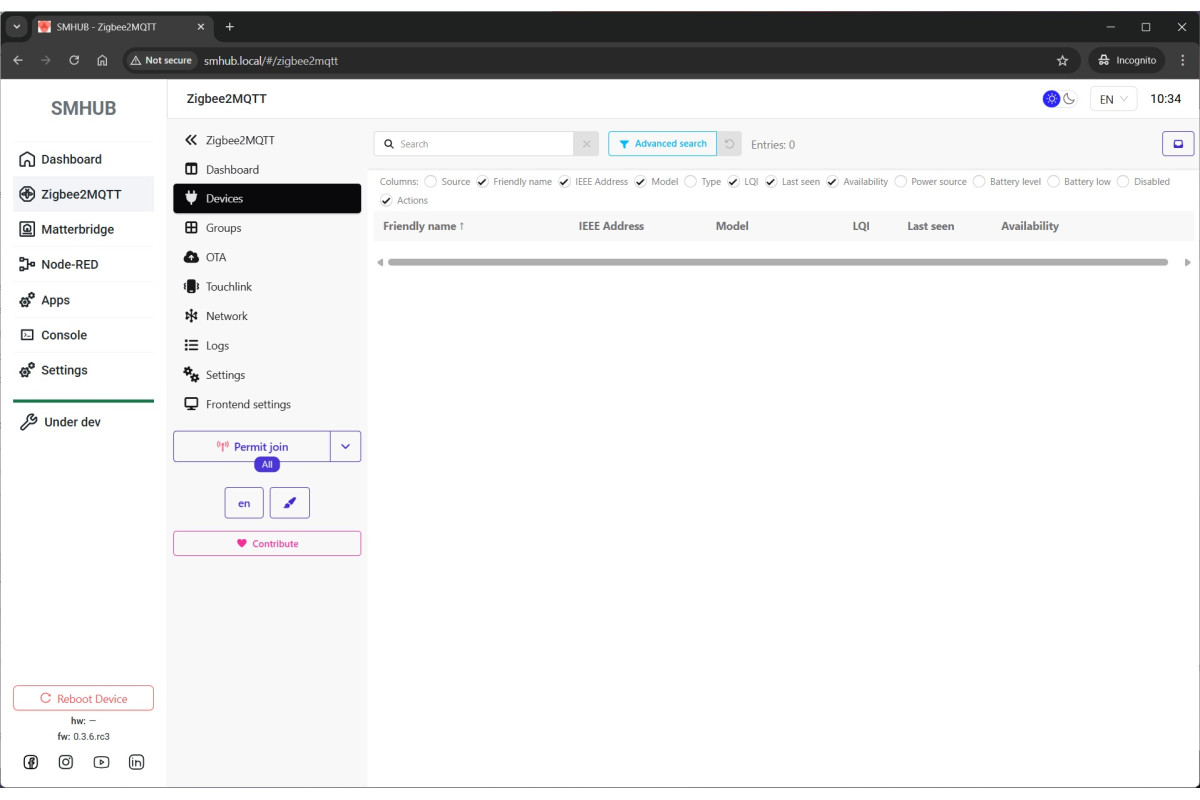
Task: Enable the Source column checkbox
Action: click(x=431, y=182)
